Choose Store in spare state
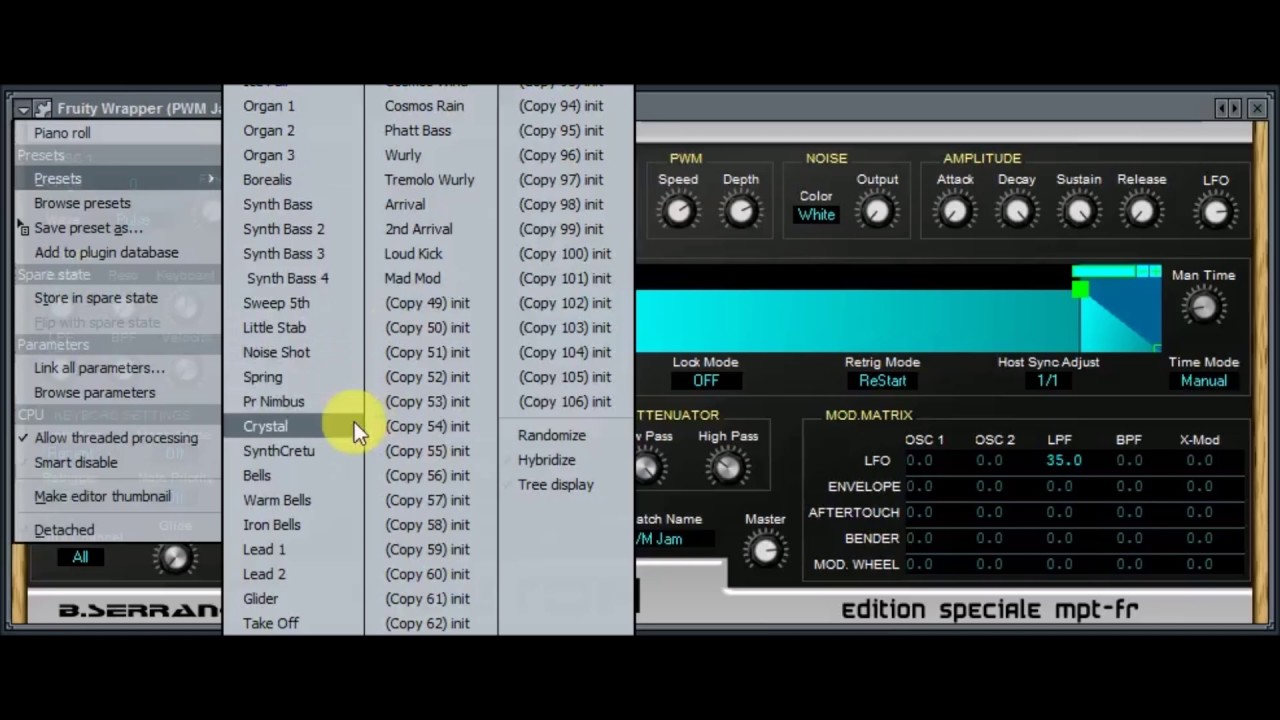 (96, 298)
